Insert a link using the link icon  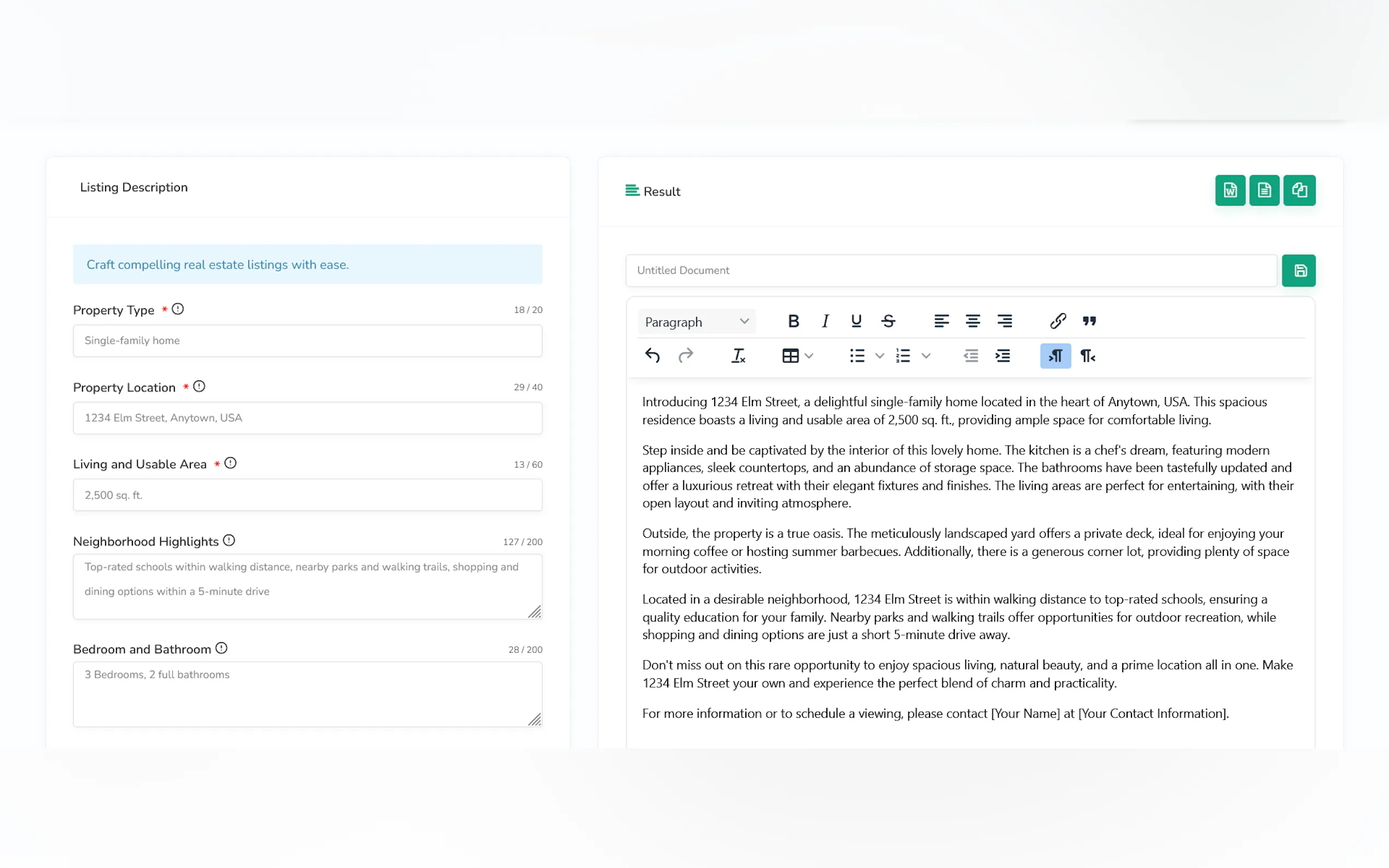pyautogui.click(x=1058, y=321)
